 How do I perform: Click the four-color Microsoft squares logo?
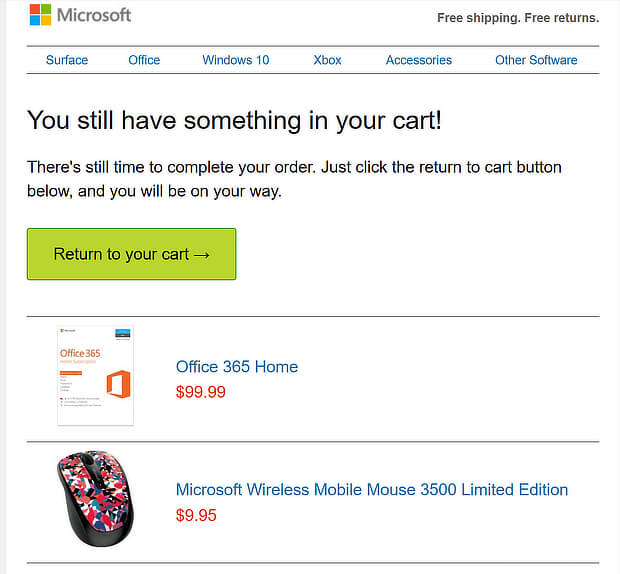pyautogui.click(x=41, y=15)
